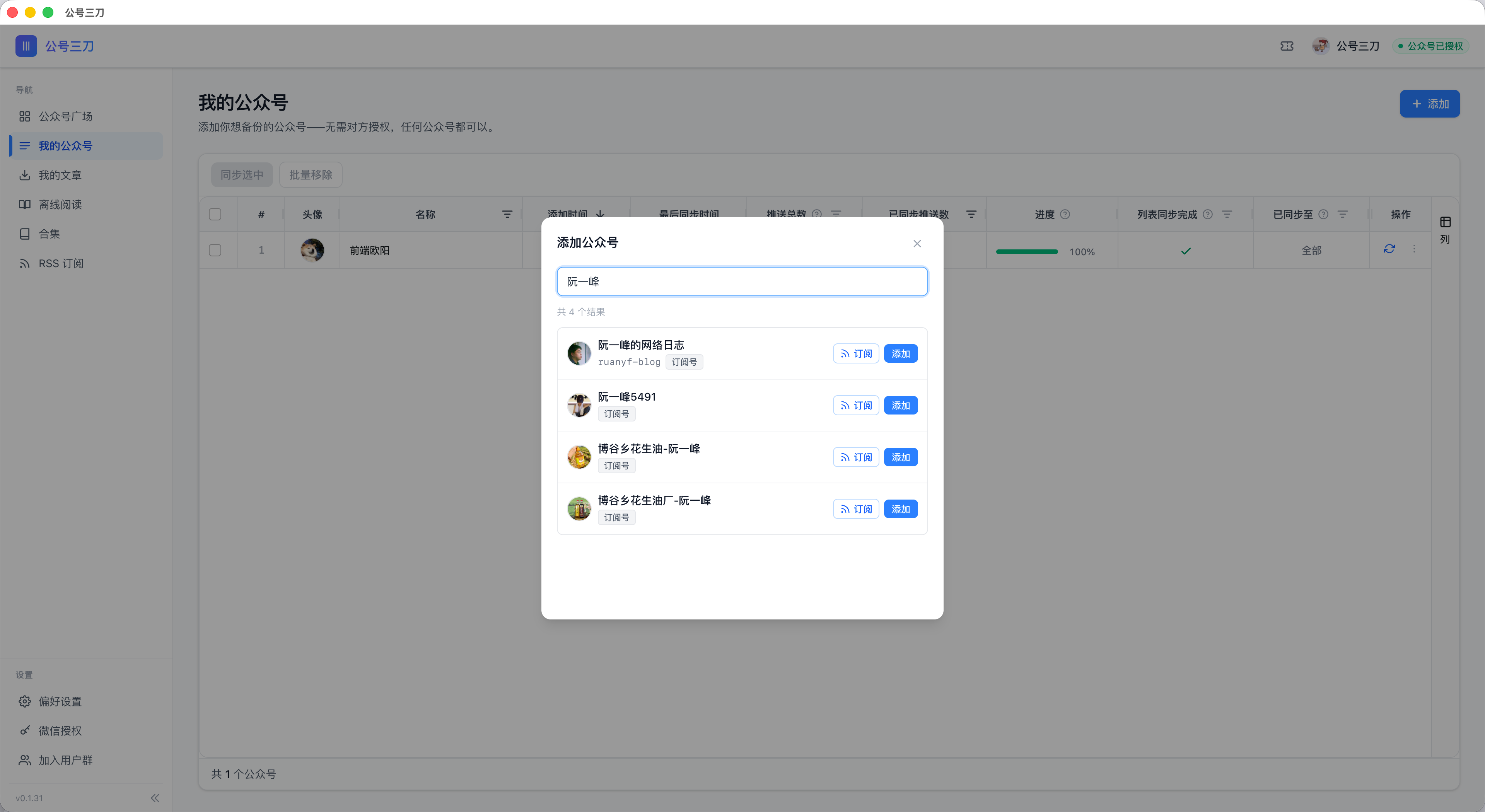Open filter for 已同步推送数 column

click(971, 214)
